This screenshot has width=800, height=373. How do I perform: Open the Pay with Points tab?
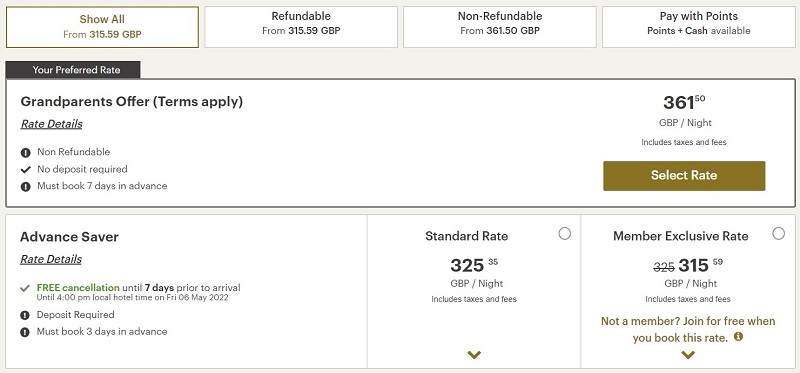click(x=698, y=27)
